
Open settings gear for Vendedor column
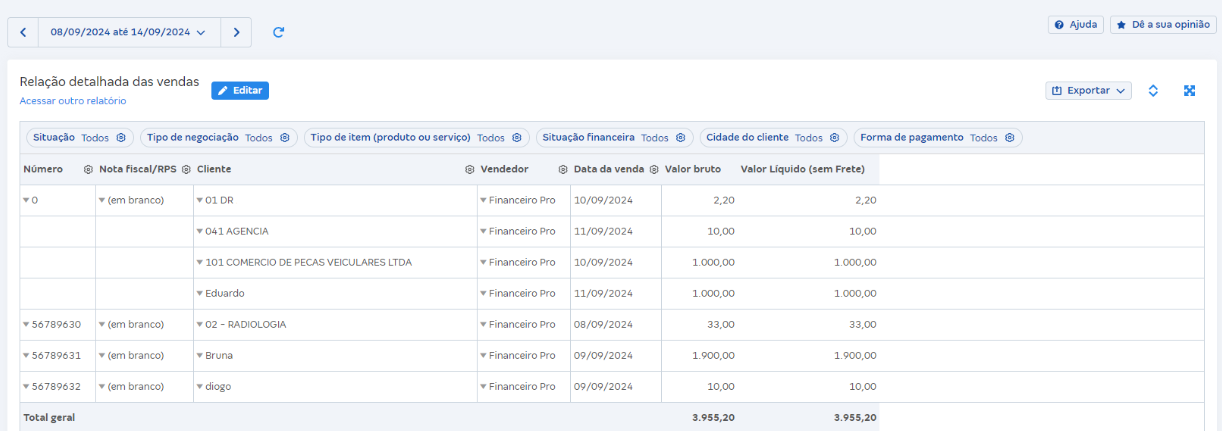coord(563,170)
